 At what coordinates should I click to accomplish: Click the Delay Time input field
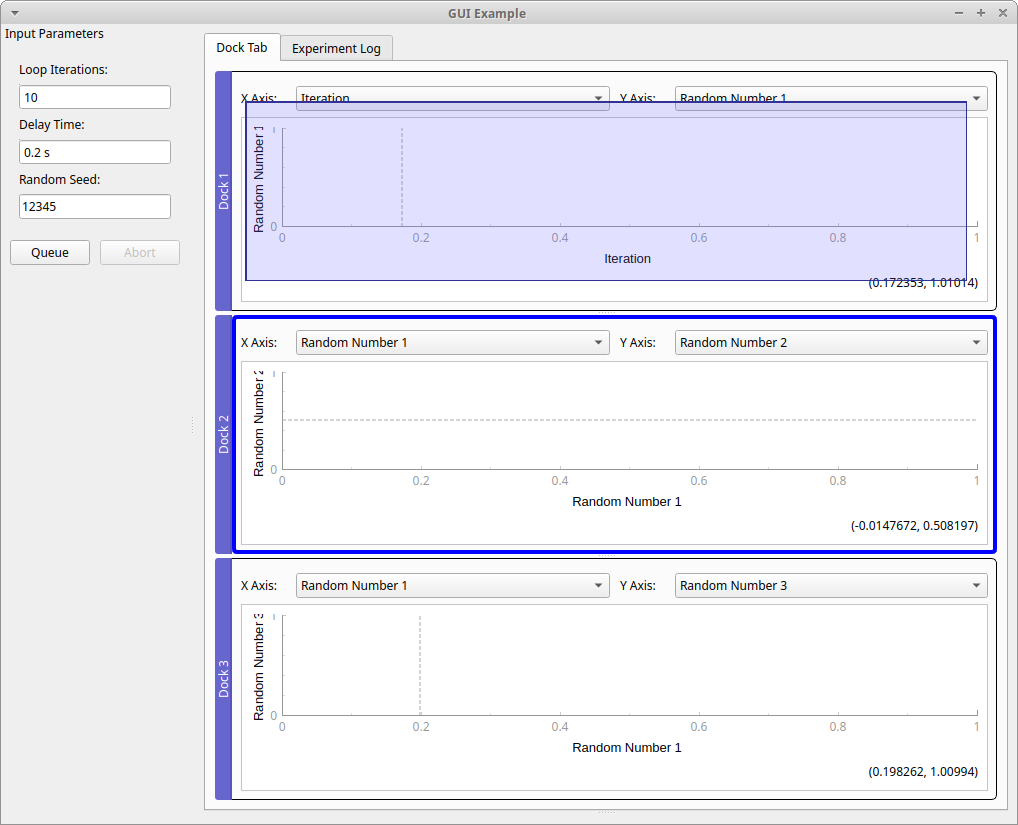tap(95, 152)
